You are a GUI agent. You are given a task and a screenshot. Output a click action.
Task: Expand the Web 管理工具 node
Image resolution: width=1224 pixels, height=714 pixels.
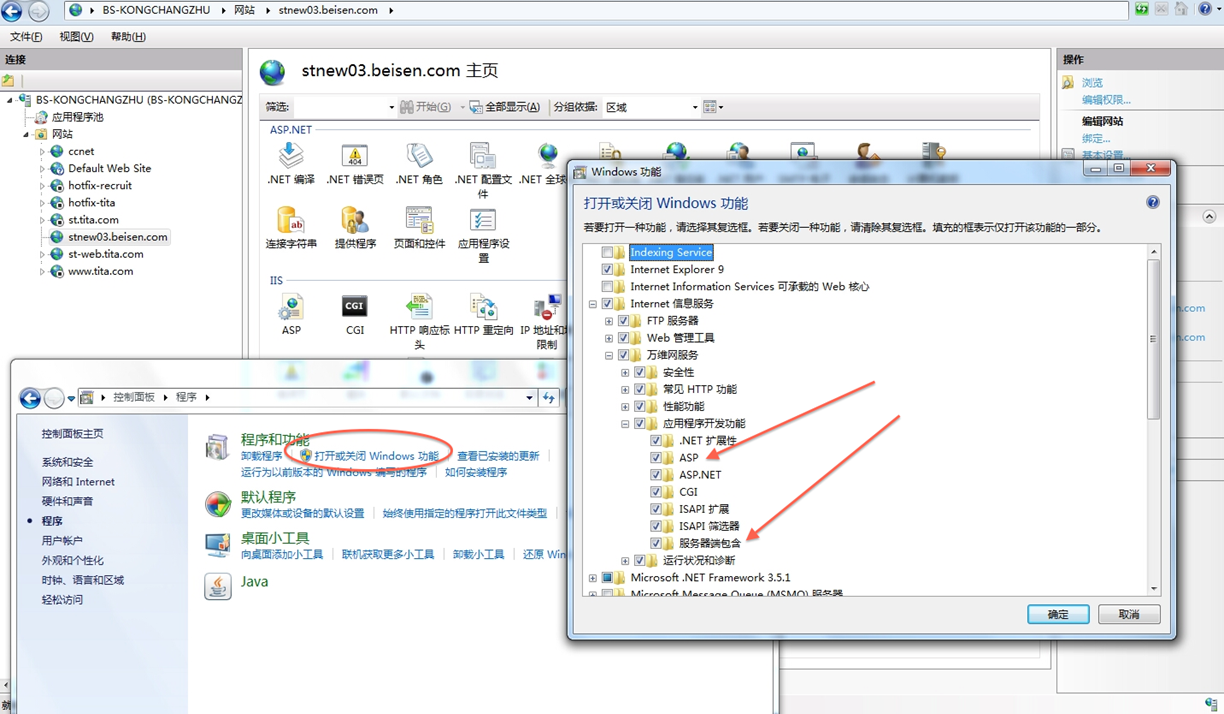(x=609, y=338)
